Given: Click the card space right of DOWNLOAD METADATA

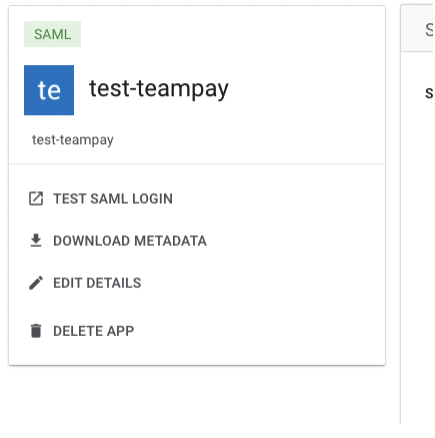Looking at the screenshot, I should 293,241.
